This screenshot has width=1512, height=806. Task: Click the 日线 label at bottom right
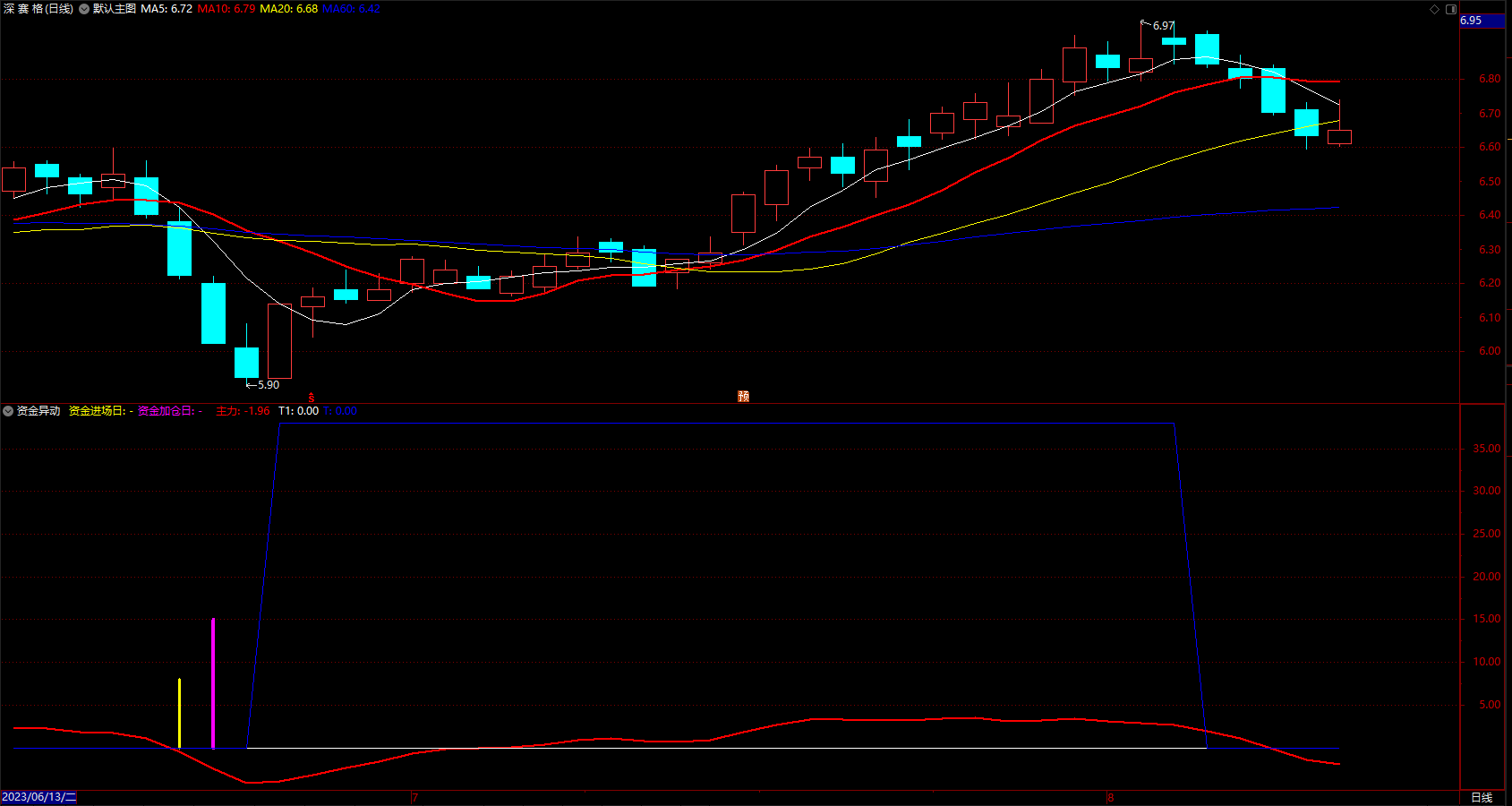(x=1482, y=797)
